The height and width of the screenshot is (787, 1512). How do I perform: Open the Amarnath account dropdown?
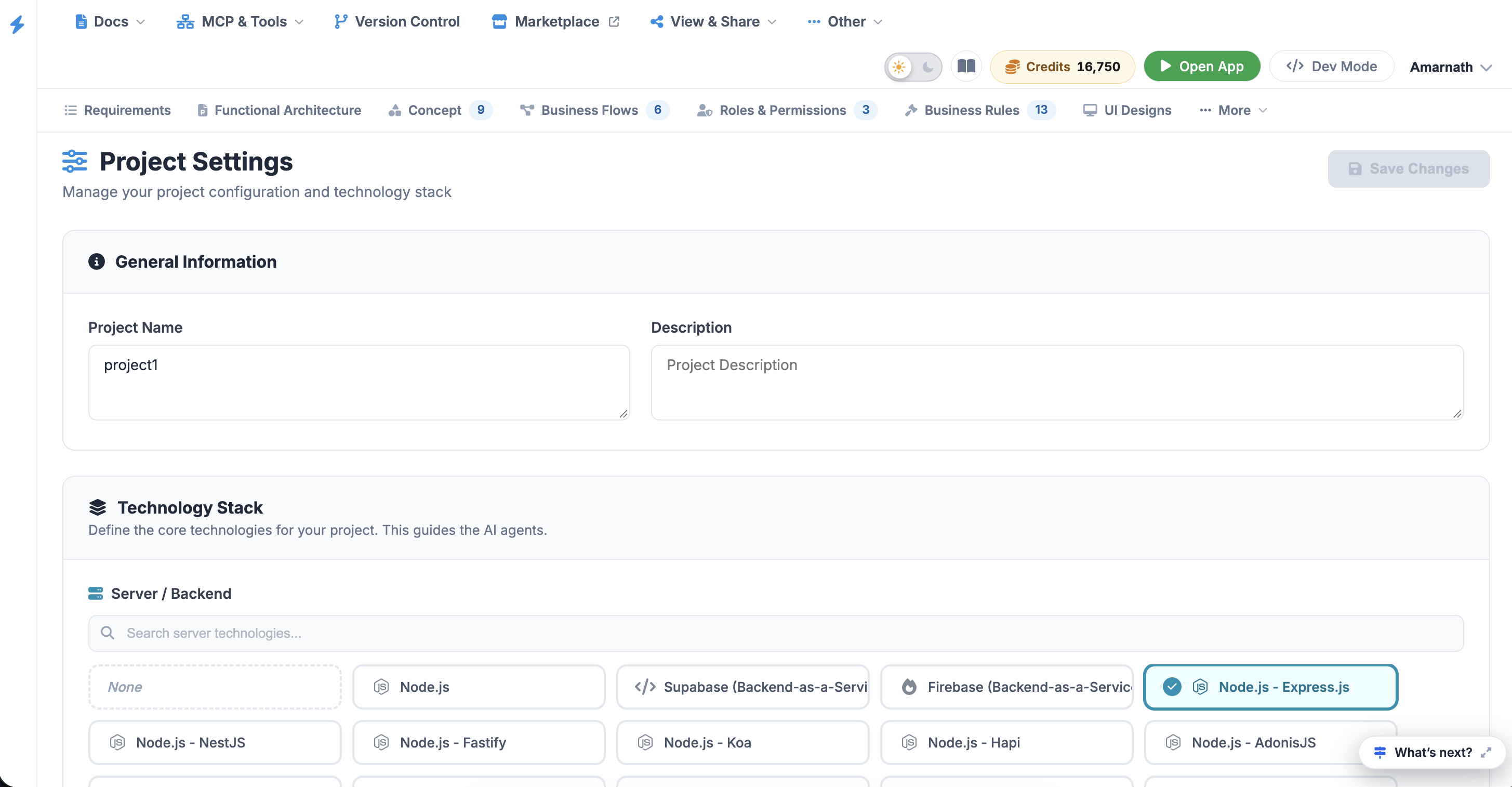click(1450, 67)
